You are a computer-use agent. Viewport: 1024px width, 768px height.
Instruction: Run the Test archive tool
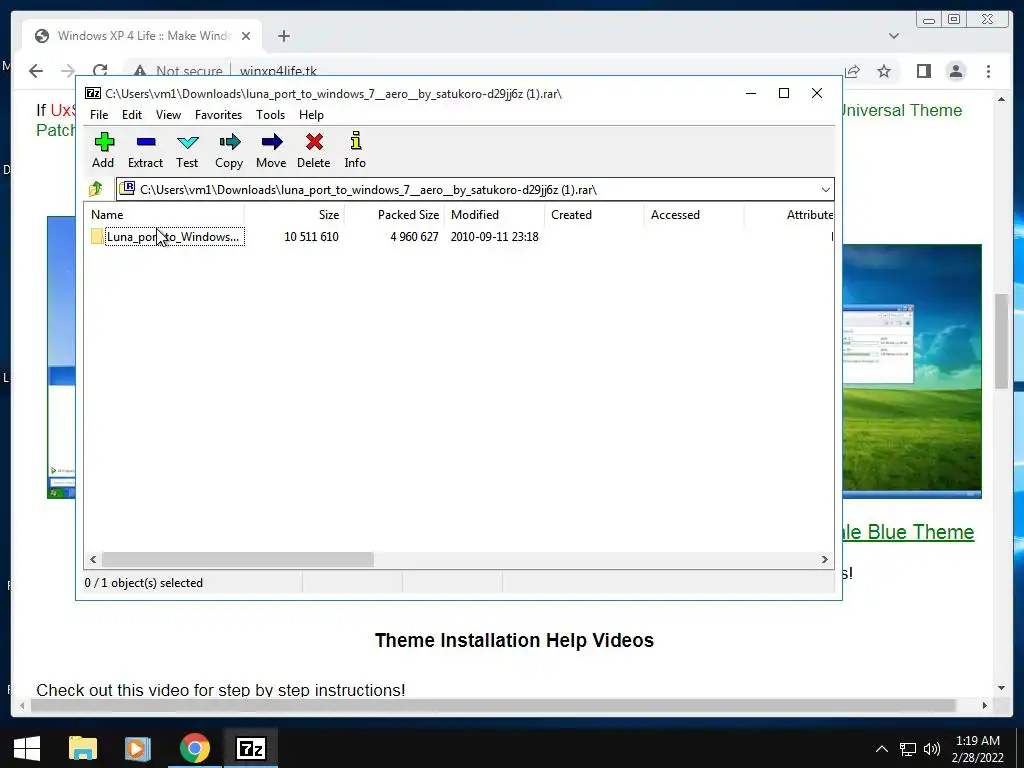coord(187,150)
